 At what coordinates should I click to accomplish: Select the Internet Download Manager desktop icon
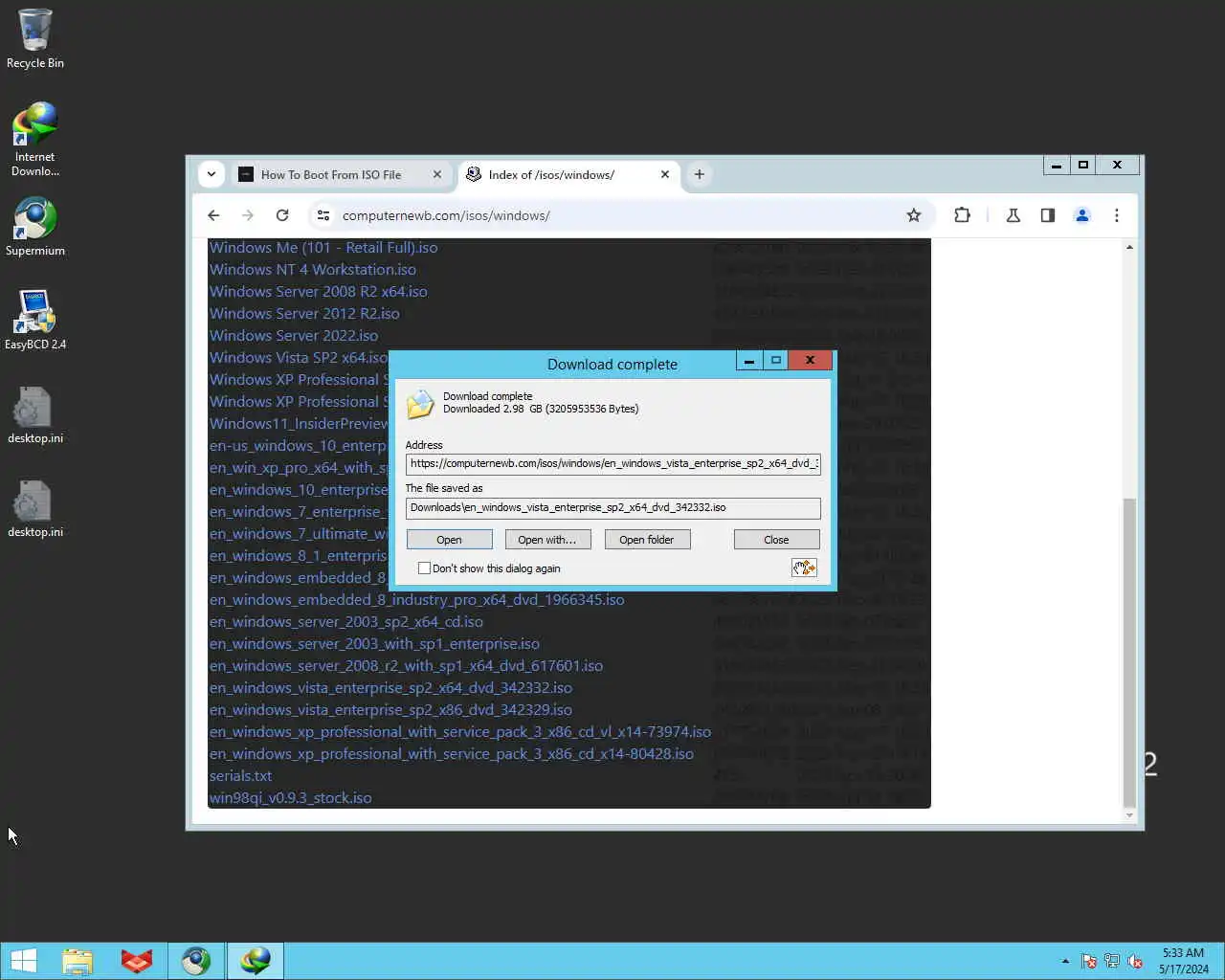(x=35, y=139)
